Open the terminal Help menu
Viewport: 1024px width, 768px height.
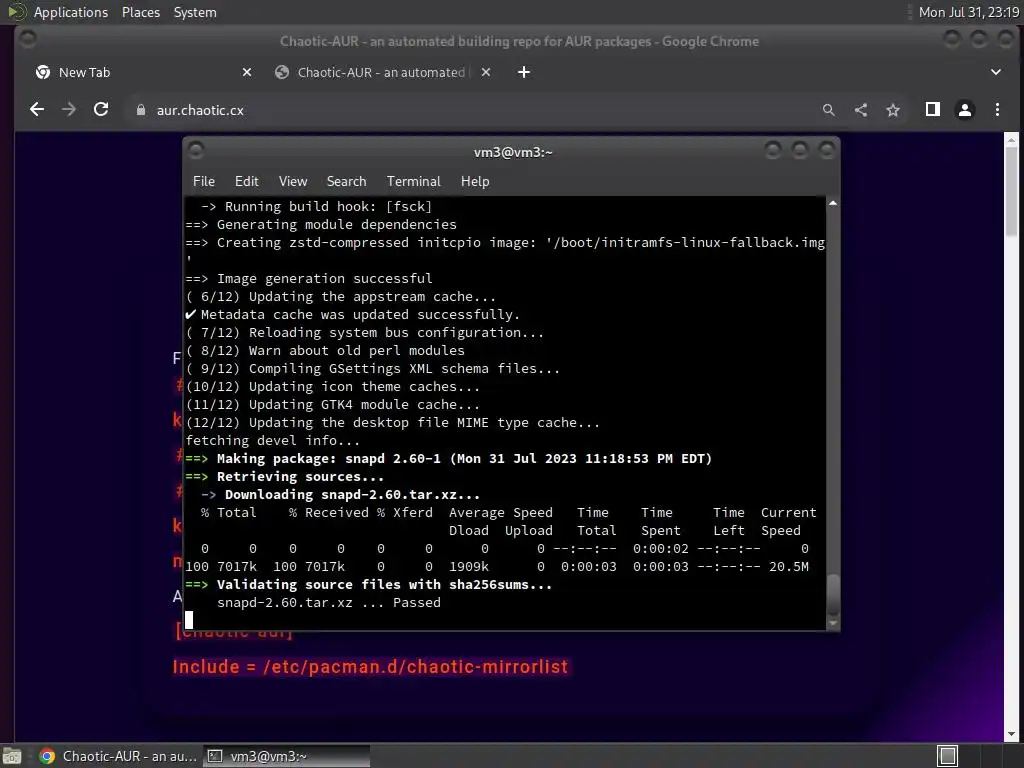(x=475, y=182)
